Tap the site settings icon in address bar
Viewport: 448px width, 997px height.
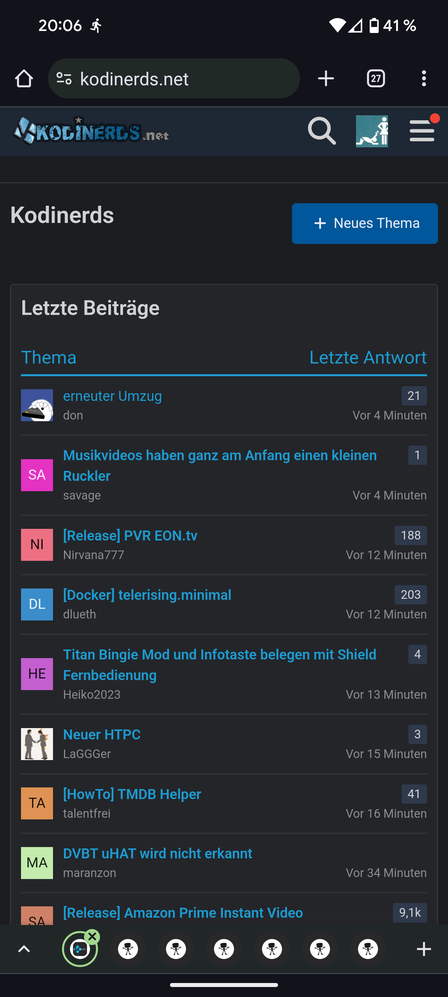click(x=64, y=79)
